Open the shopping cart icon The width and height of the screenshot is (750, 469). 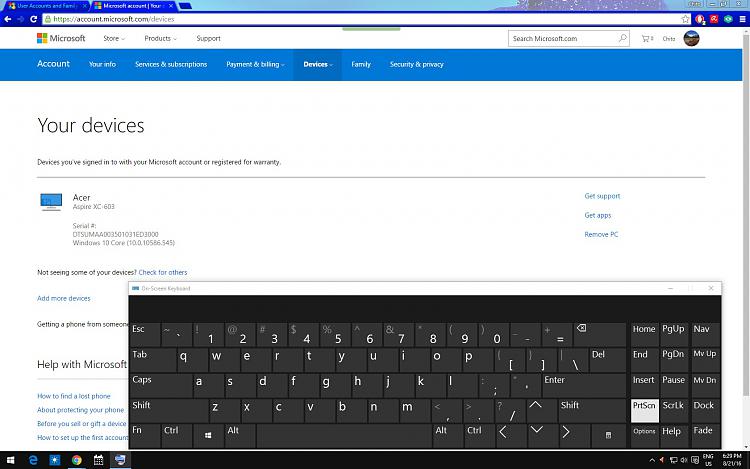tap(647, 38)
